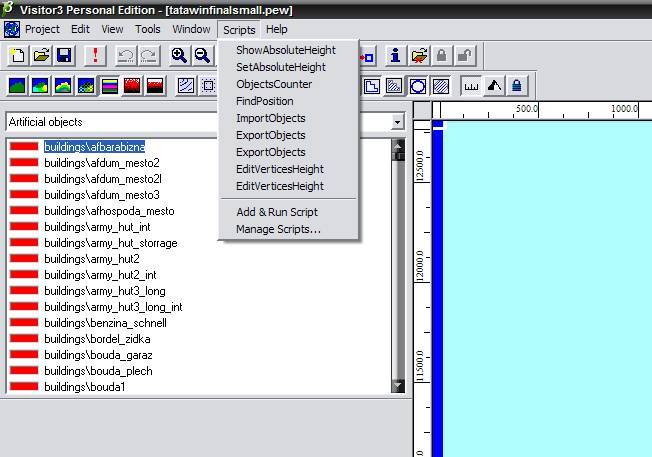Image resolution: width=652 pixels, height=457 pixels.
Task: Run the SetAbsoluteHeight script
Action: pyautogui.click(x=281, y=67)
